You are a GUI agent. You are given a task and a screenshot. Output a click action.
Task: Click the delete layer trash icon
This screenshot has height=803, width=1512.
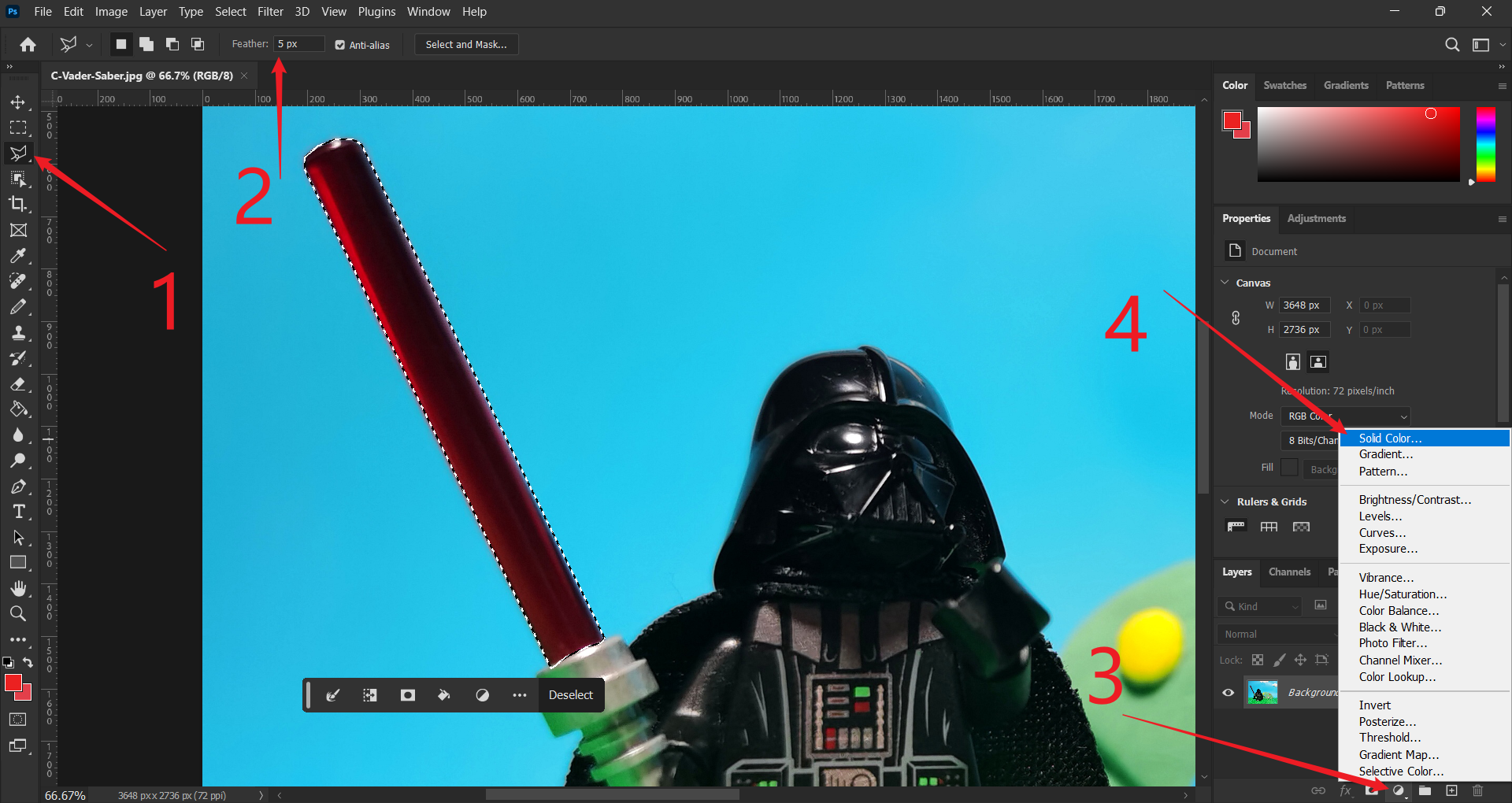(1477, 790)
